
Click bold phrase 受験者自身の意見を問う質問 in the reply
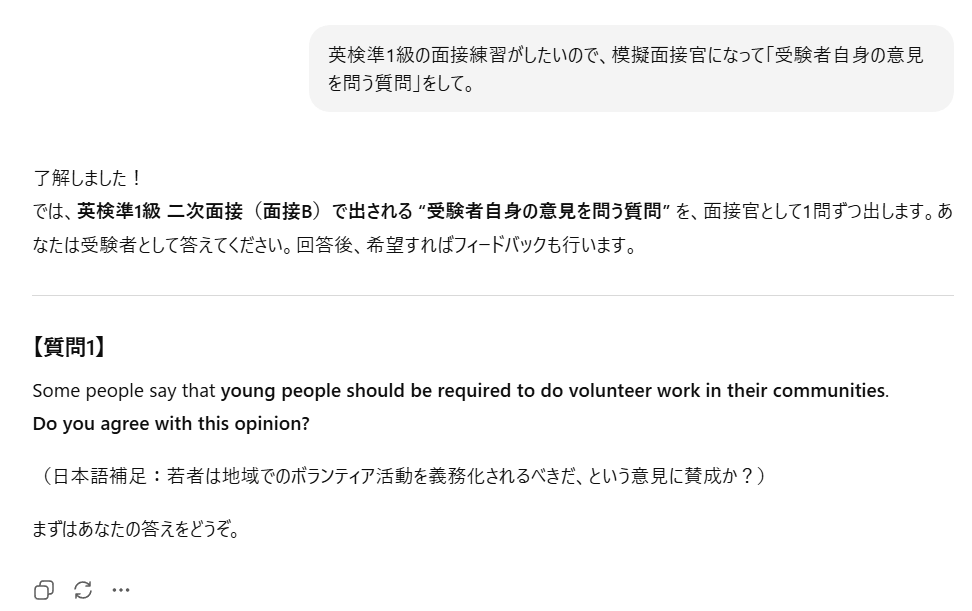tap(545, 211)
